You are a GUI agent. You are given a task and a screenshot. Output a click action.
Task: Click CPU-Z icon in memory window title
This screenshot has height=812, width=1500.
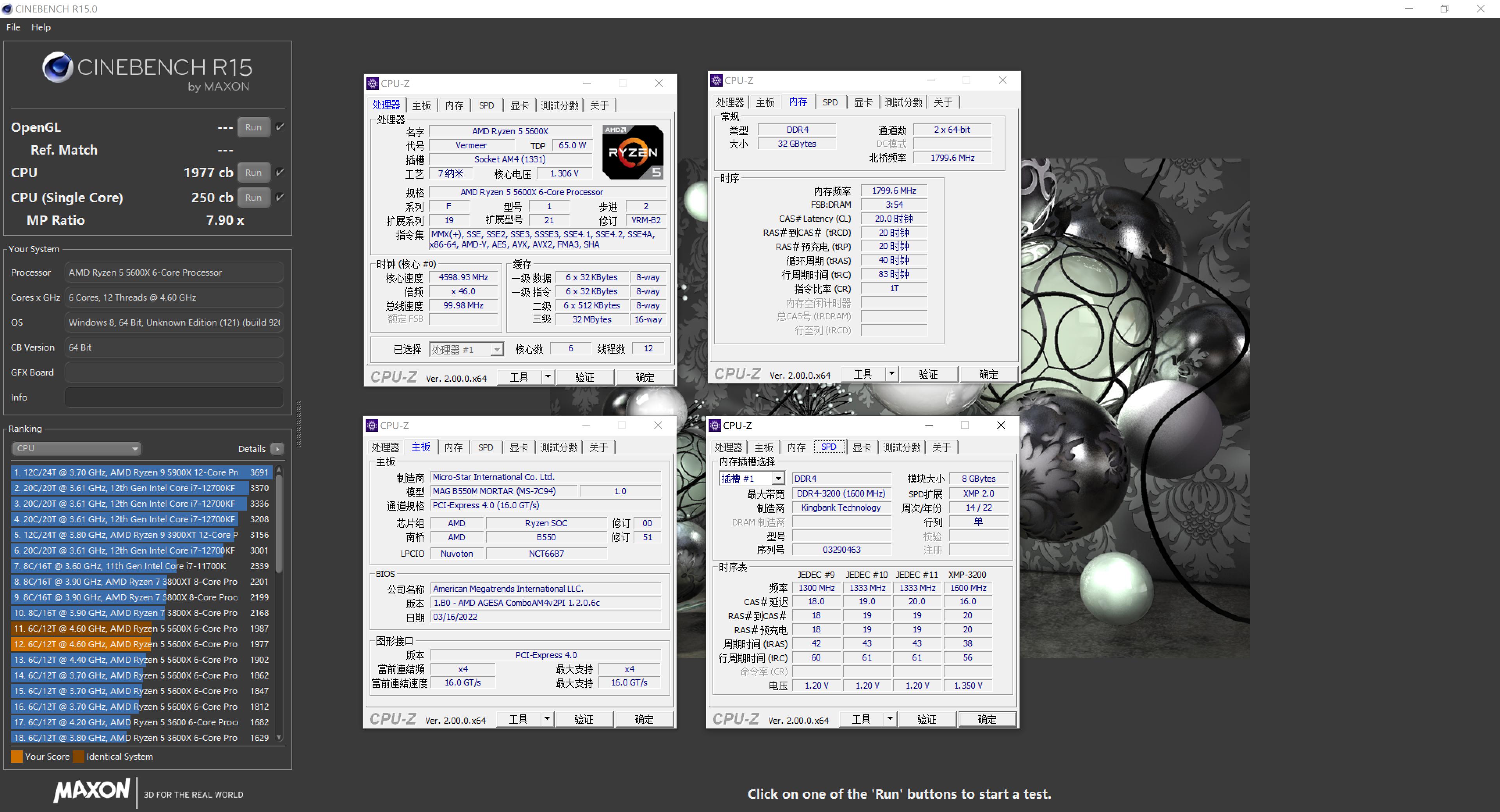click(716, 80)
